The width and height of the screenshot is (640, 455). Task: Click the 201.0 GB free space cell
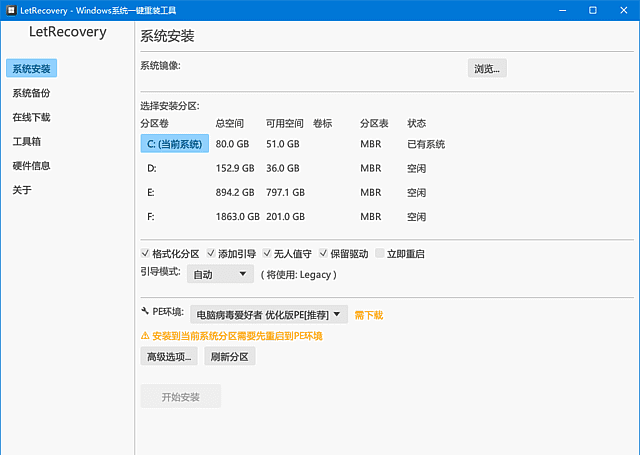285,216
